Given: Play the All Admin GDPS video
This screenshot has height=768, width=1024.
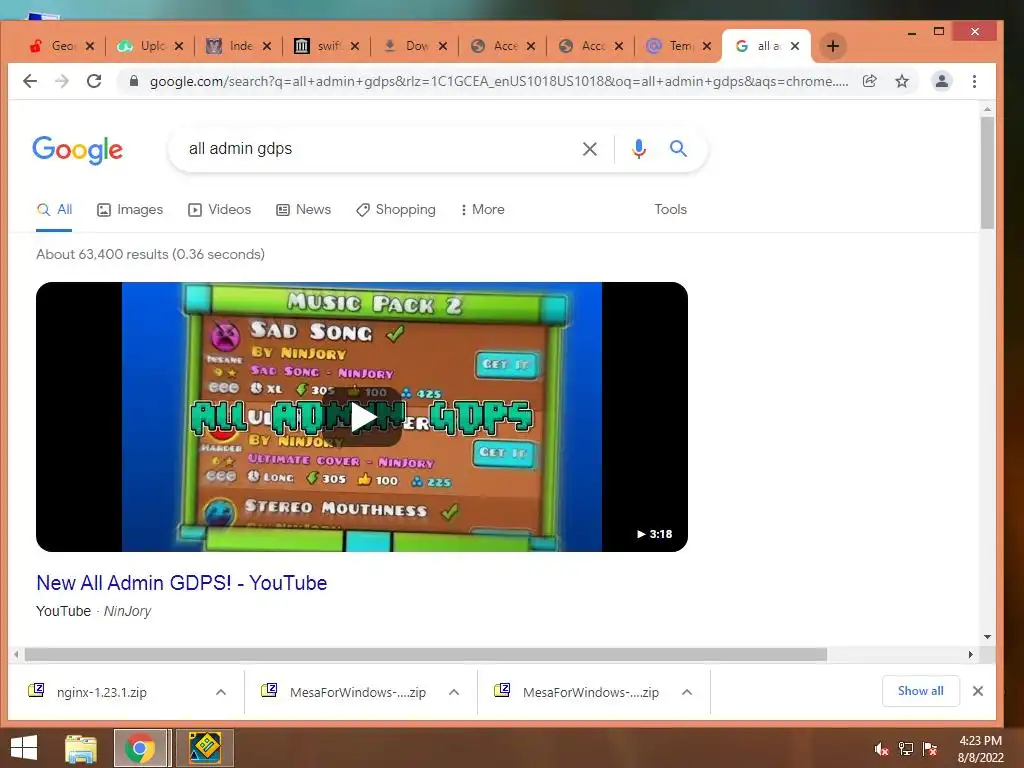Looking at the screenshot, I should [362, 417].
